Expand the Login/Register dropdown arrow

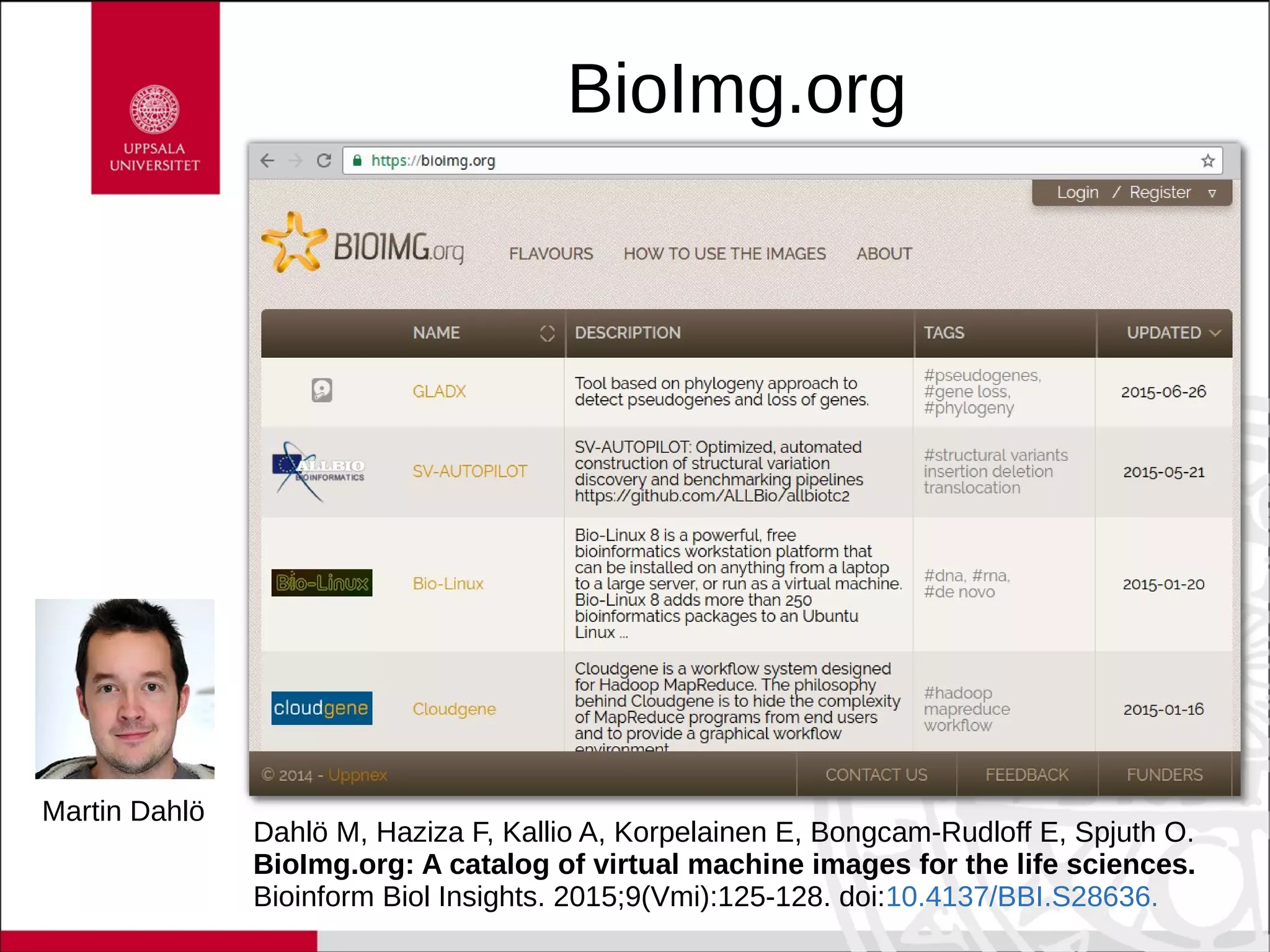click(1212, 194)
